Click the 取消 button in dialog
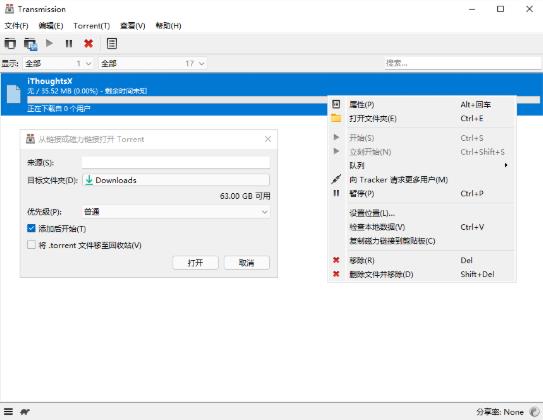Screen dimensions: 543x420 click(247, 262)
